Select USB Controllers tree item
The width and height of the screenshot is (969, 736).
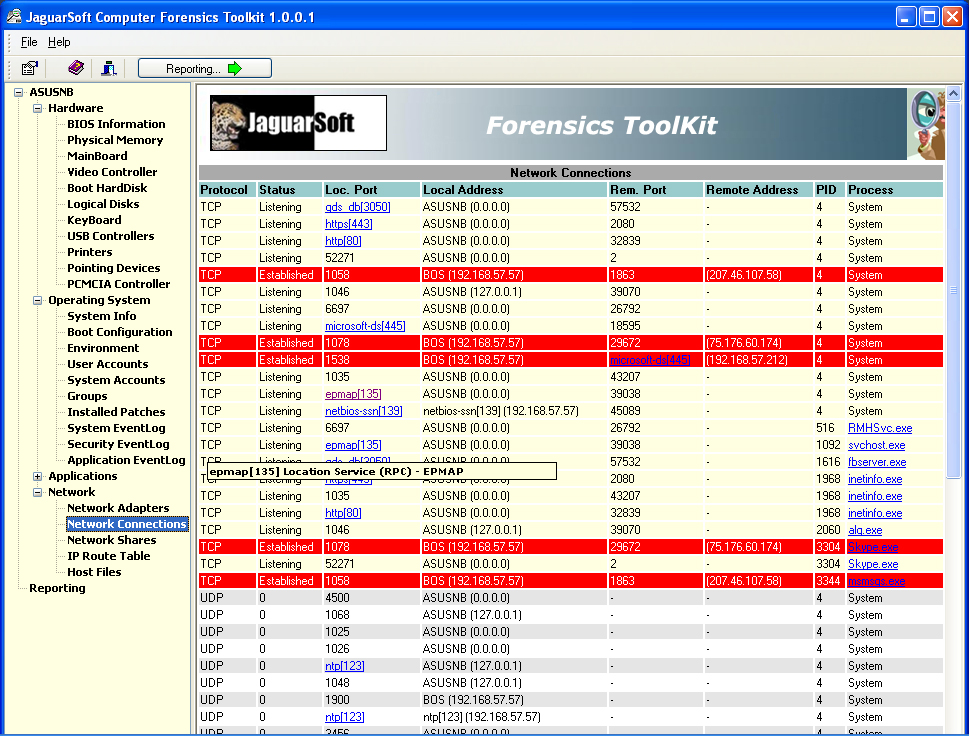(x=111, y=236)
